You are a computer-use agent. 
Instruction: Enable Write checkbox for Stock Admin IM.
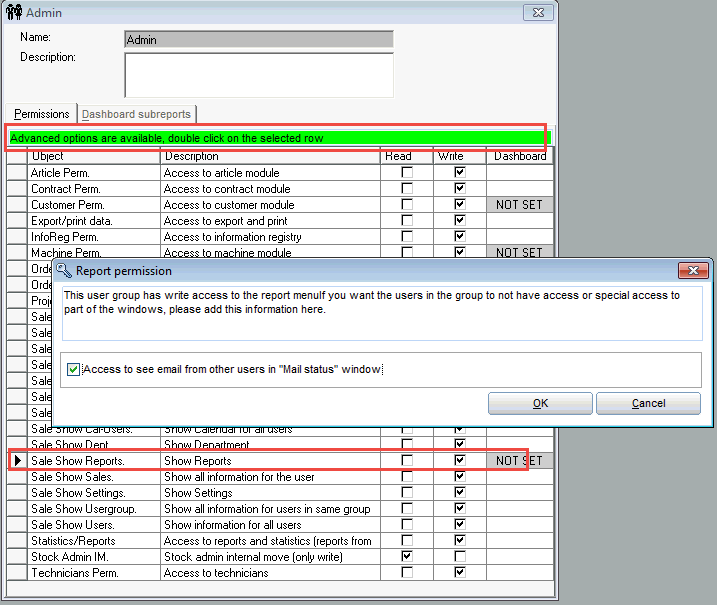coord(459,557)
